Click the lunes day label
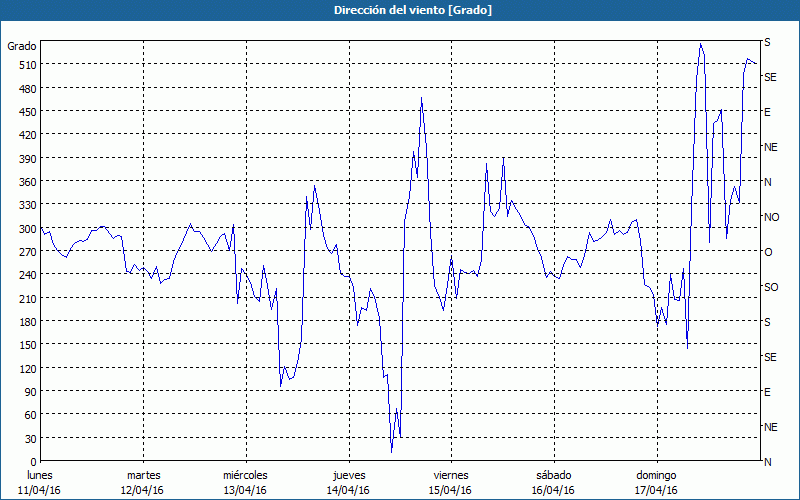Screen dimensions: 800x500 click(x=40, y=475)
